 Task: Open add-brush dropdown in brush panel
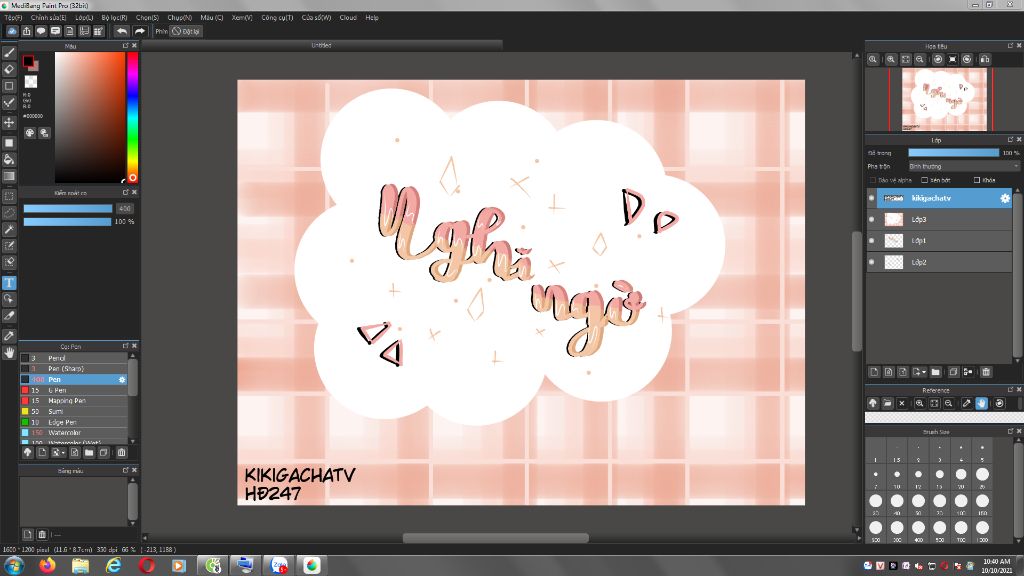pyautogui.click(x=58, y=453)
